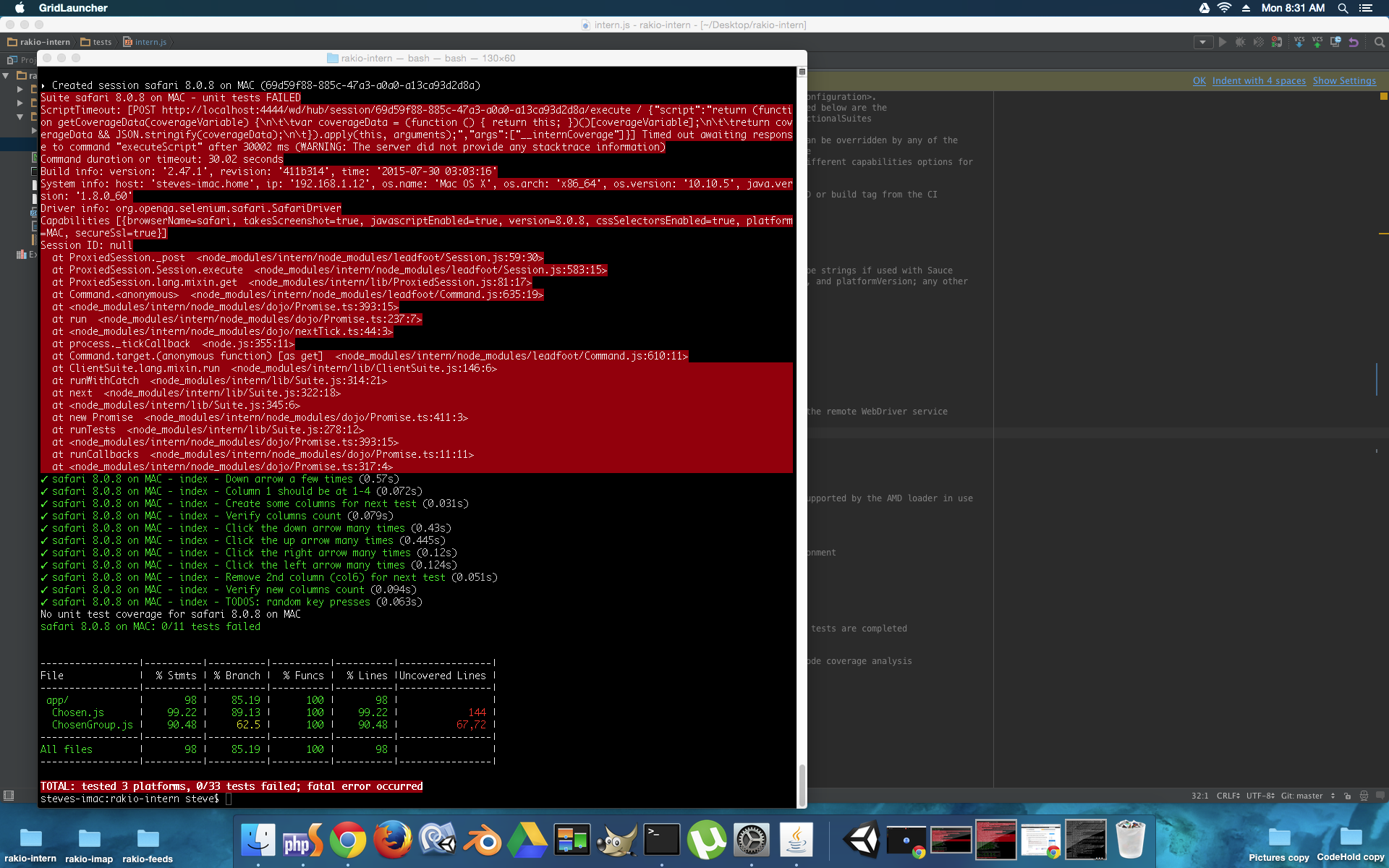1389x868 pixels.
Task: Open Terminal from the dock
Action: pyautogui.click(x=662, y=840)
